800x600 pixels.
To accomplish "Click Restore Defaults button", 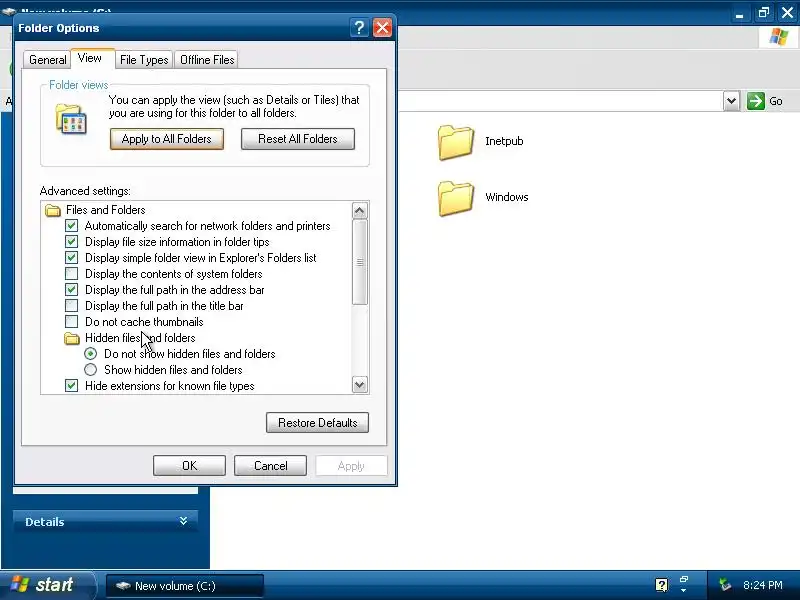I will coord(317,422).
